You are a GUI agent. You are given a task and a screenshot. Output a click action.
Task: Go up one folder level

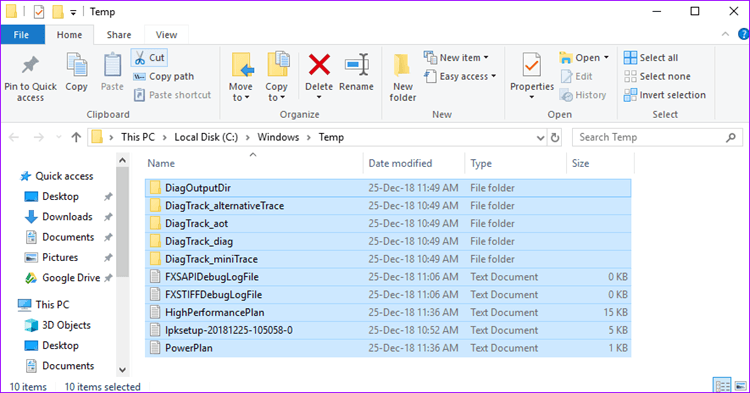click(76, 138)
